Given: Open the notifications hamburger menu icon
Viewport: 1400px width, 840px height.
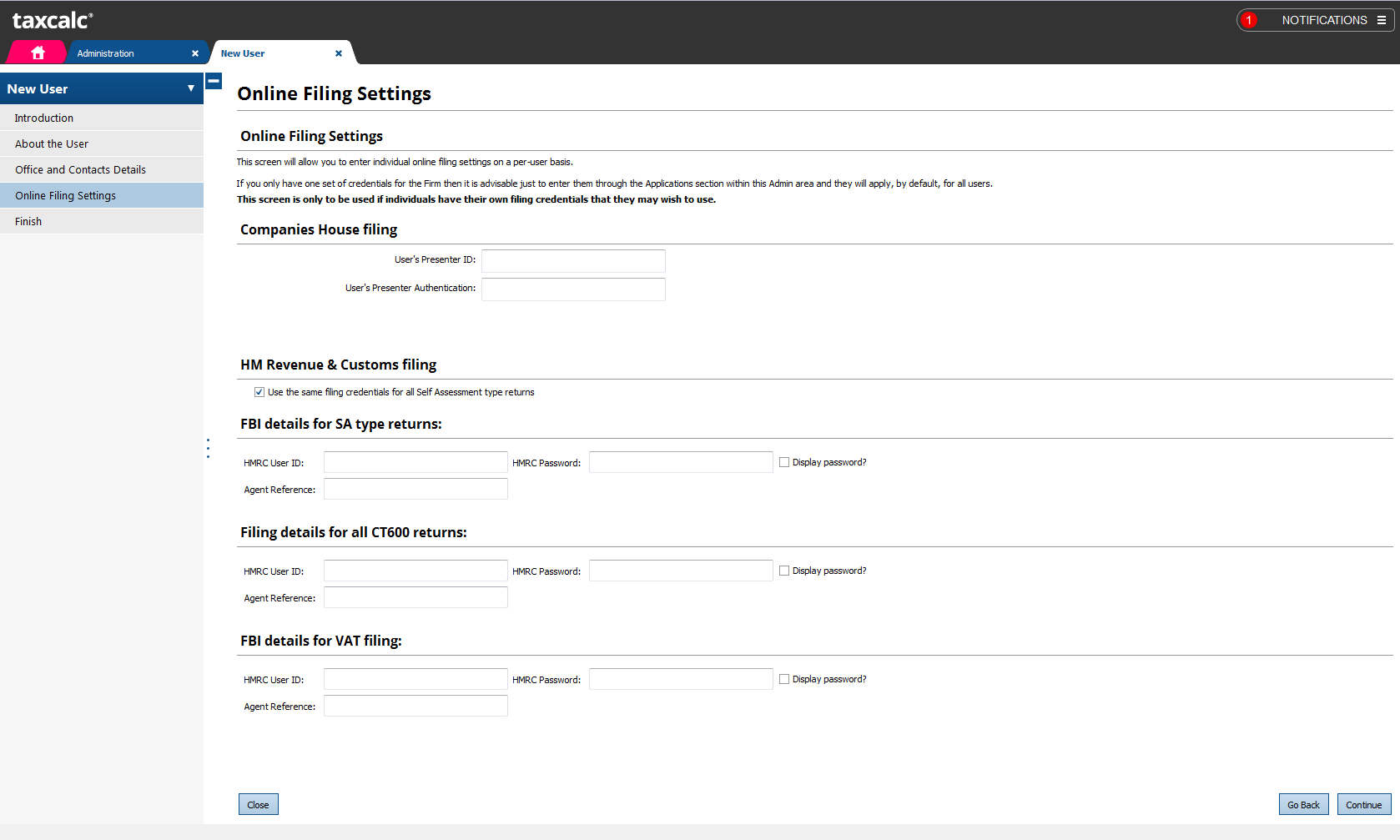Looking at the screenshot, I should coord(1382,20).
